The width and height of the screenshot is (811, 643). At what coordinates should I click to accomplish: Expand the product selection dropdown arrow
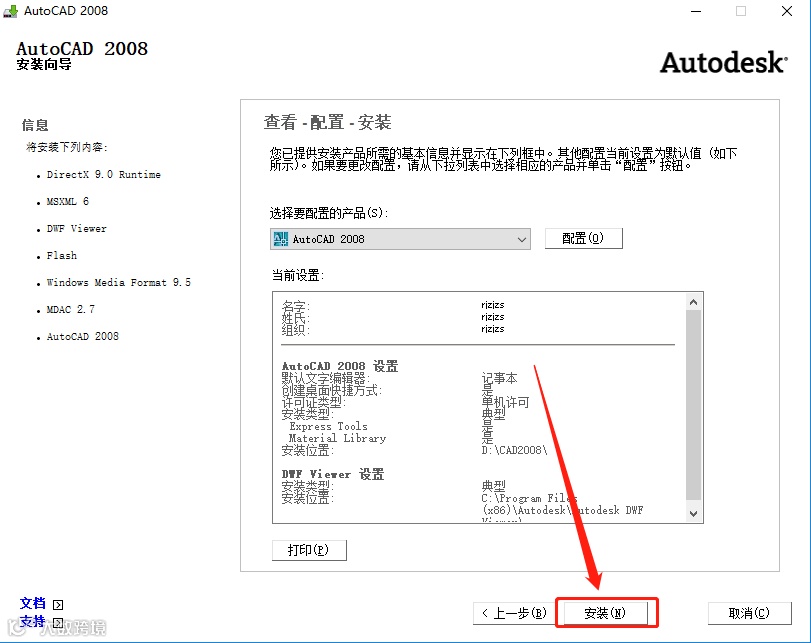[x=522, y=240]
